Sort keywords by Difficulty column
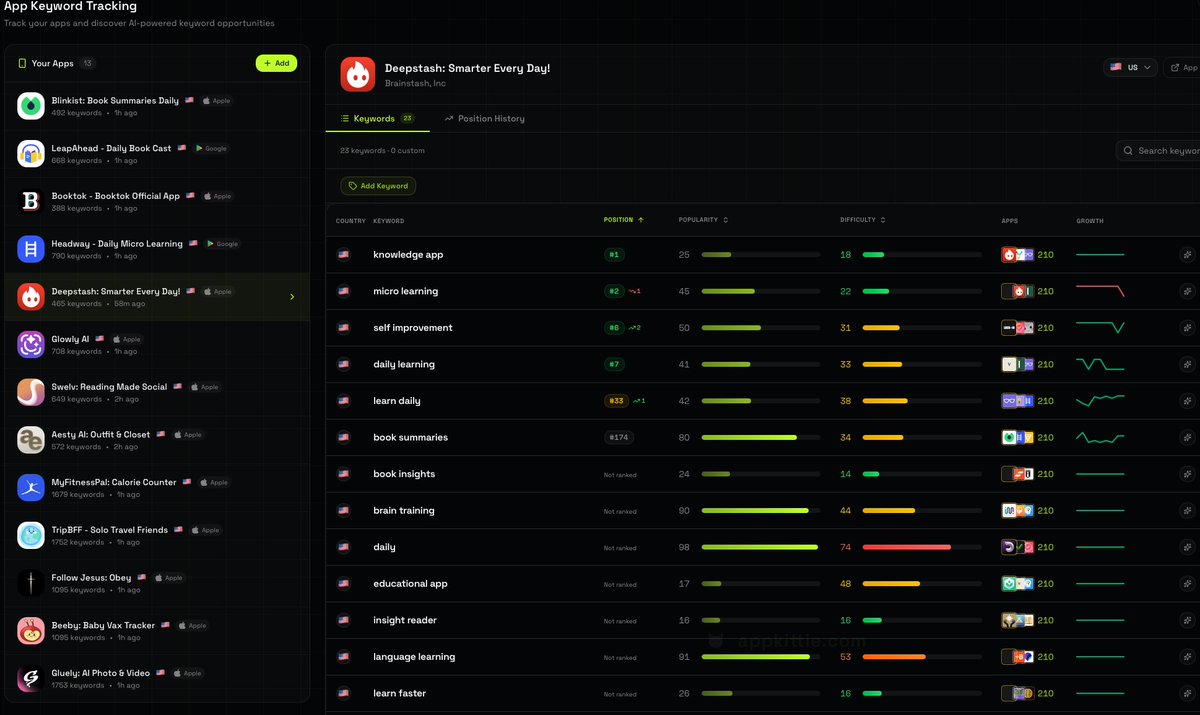1200x715 pixels. click(x=863, y=220)
